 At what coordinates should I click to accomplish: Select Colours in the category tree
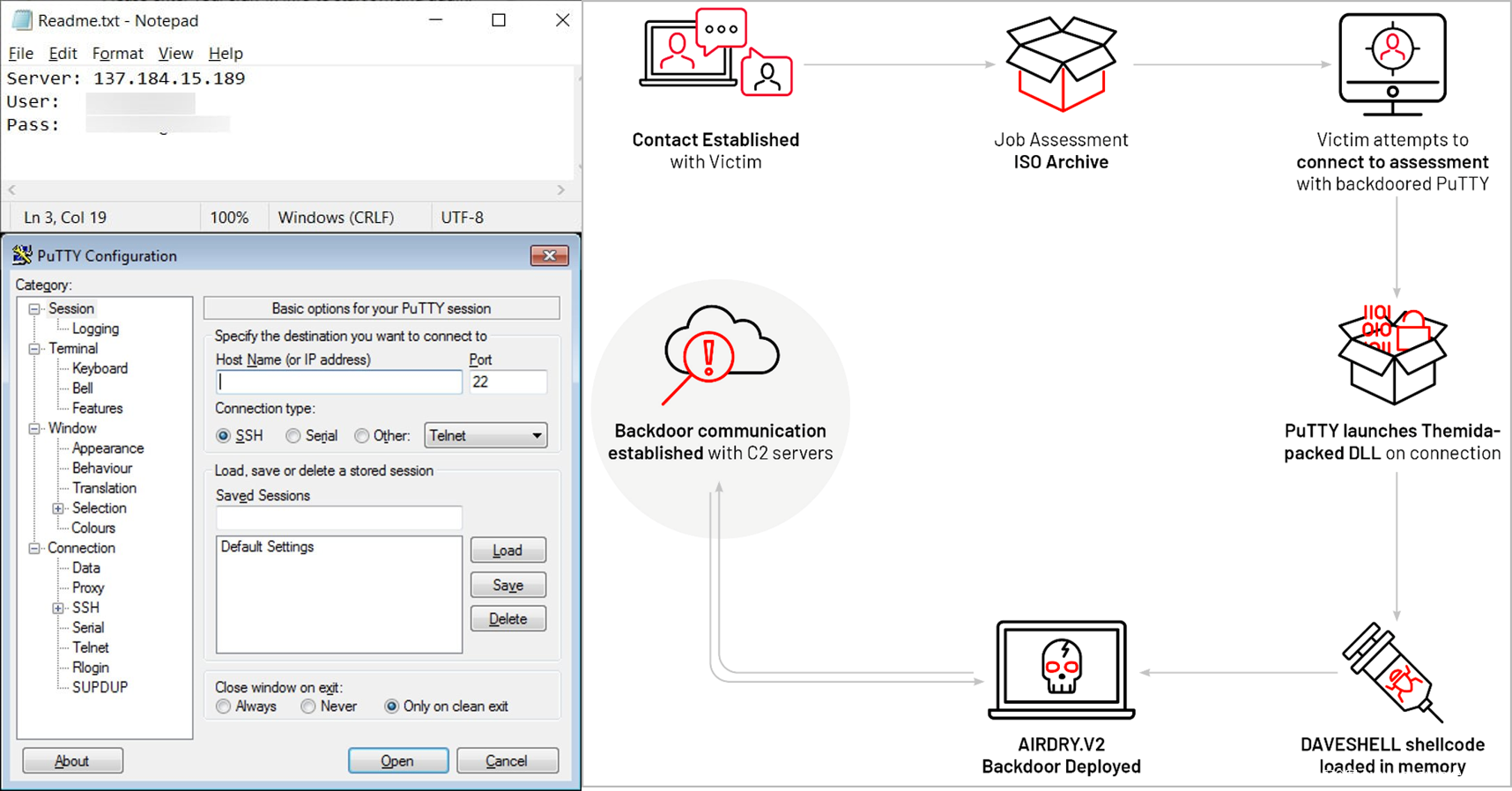pos(93,529)
